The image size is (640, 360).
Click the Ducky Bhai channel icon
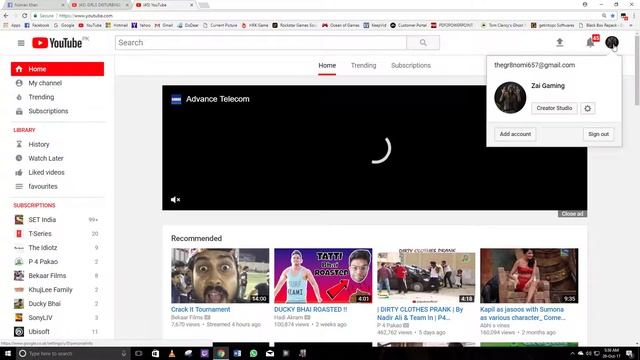pyautogui.click(x=19, y=304)
